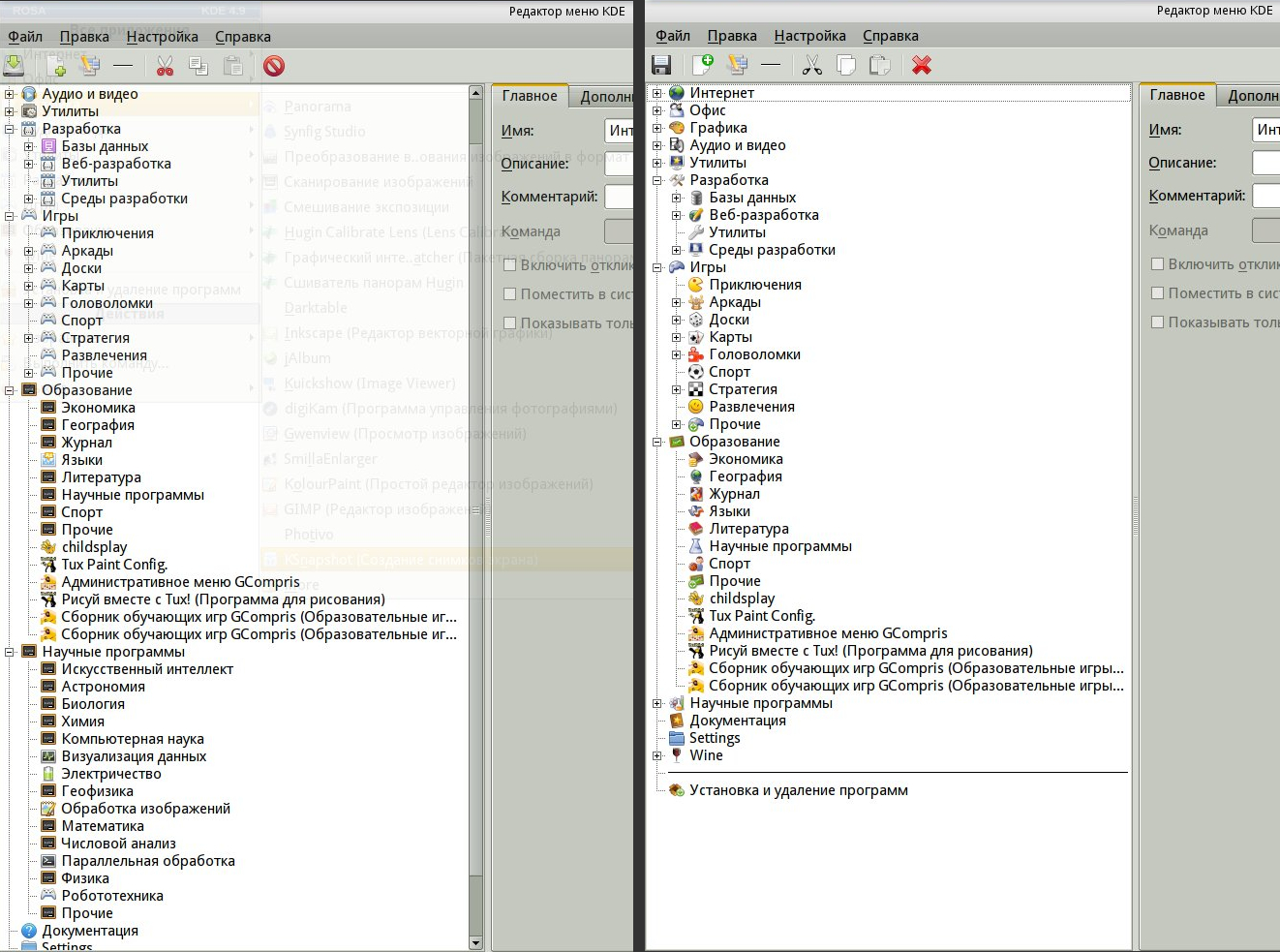
Task: Expand the Wine category in right window
Action: click(x=657, y=755)
